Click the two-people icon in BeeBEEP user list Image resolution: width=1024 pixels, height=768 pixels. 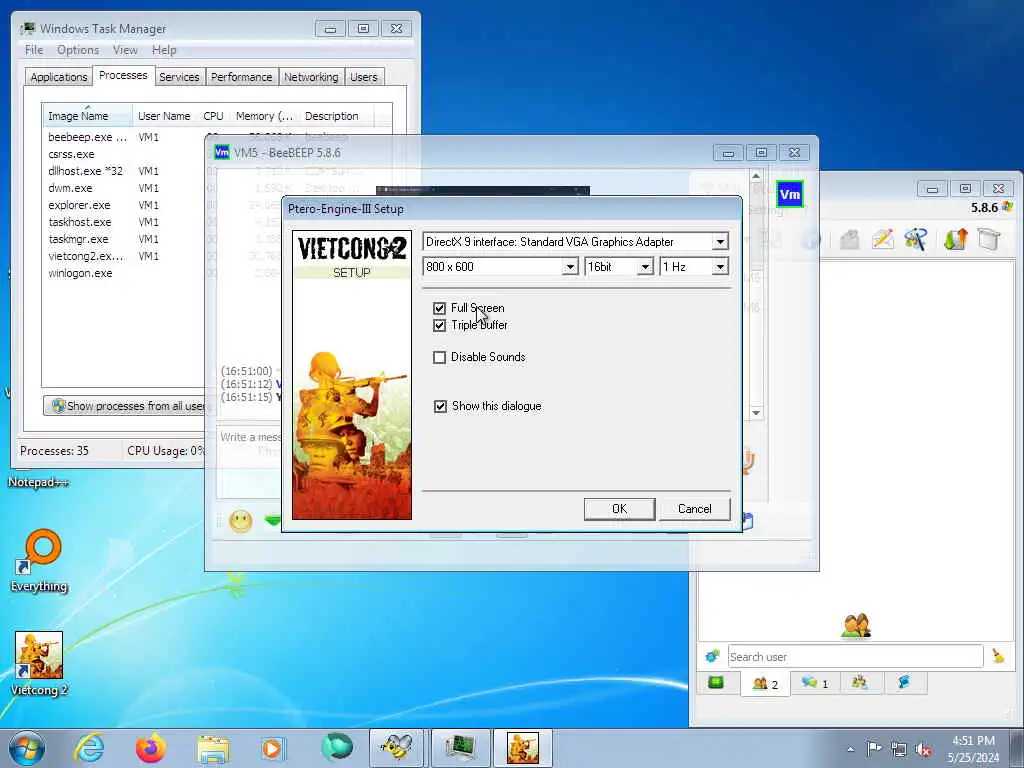click(x=856, y=626)
